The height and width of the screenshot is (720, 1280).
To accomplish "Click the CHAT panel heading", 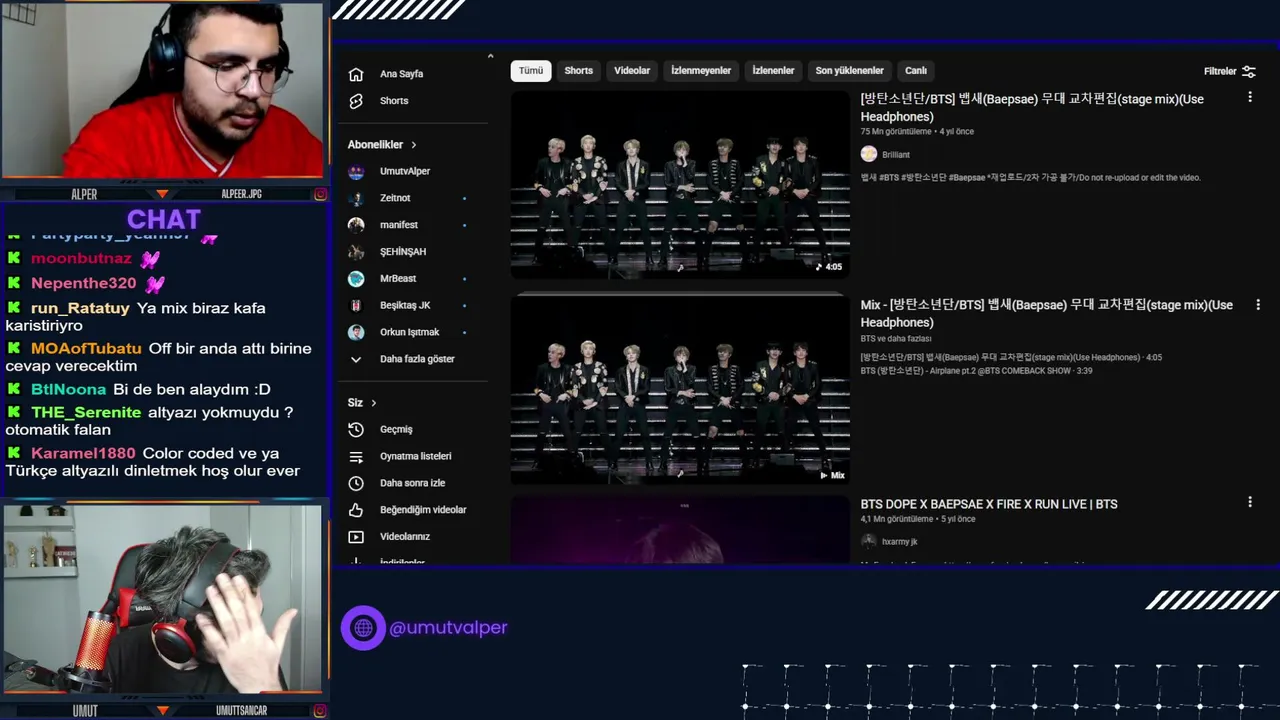I will click(x=164, y=220).
